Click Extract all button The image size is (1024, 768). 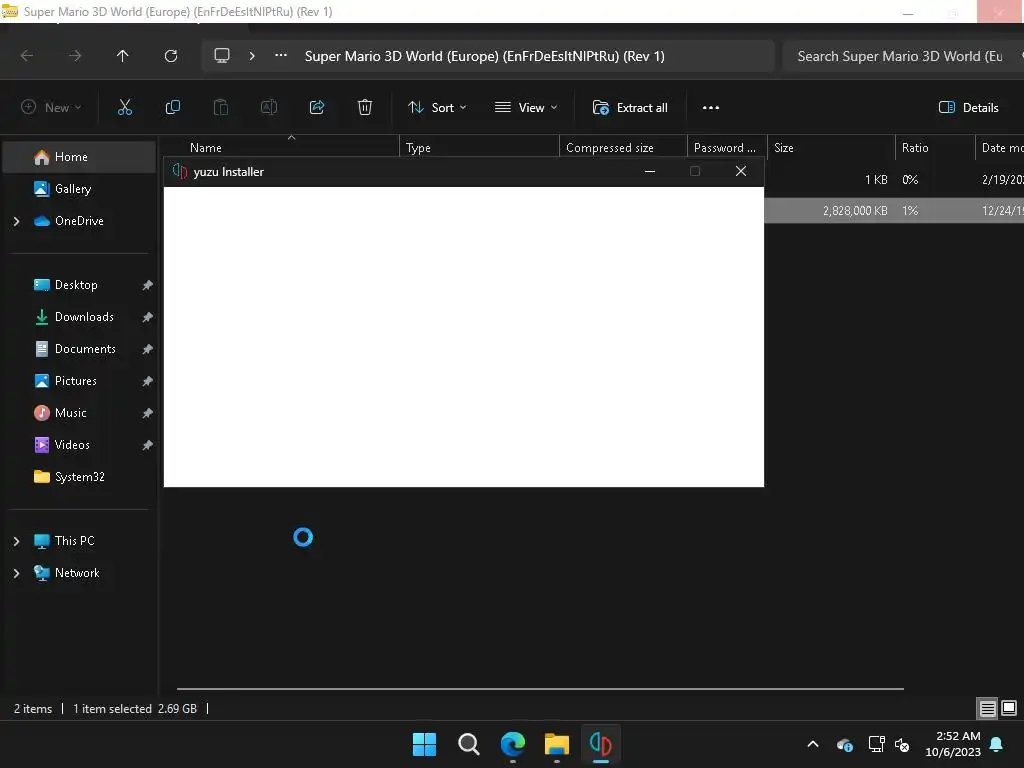point(630,108)
